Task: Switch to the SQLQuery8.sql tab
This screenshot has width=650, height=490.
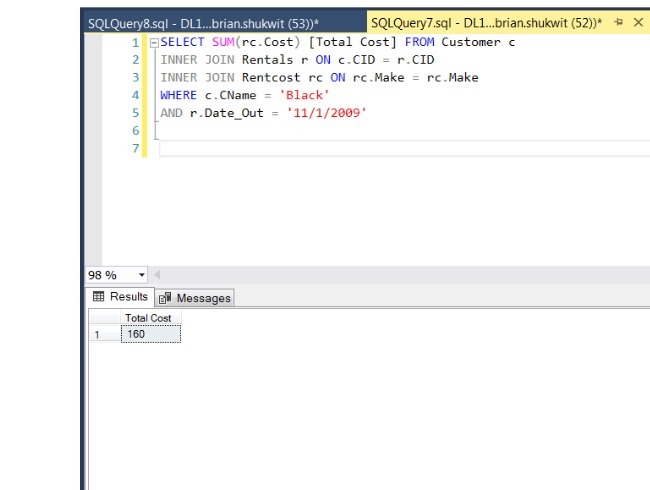Action: tap(204, 23)
